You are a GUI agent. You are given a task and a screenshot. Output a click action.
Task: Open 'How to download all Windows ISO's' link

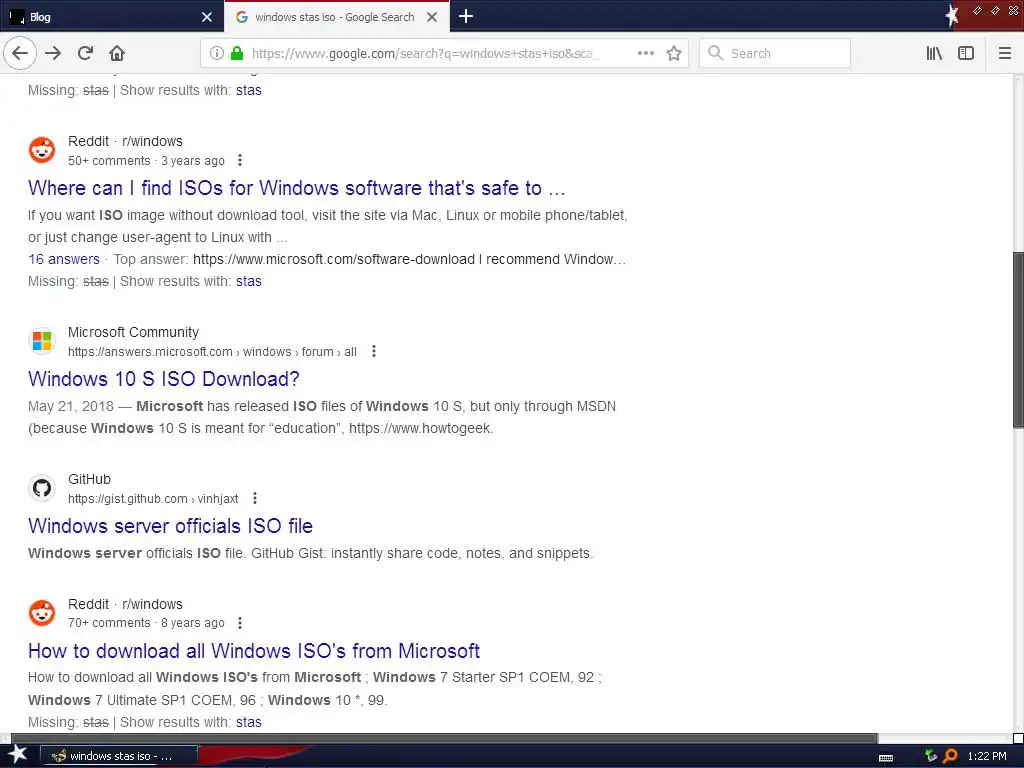tap(254, 650)
